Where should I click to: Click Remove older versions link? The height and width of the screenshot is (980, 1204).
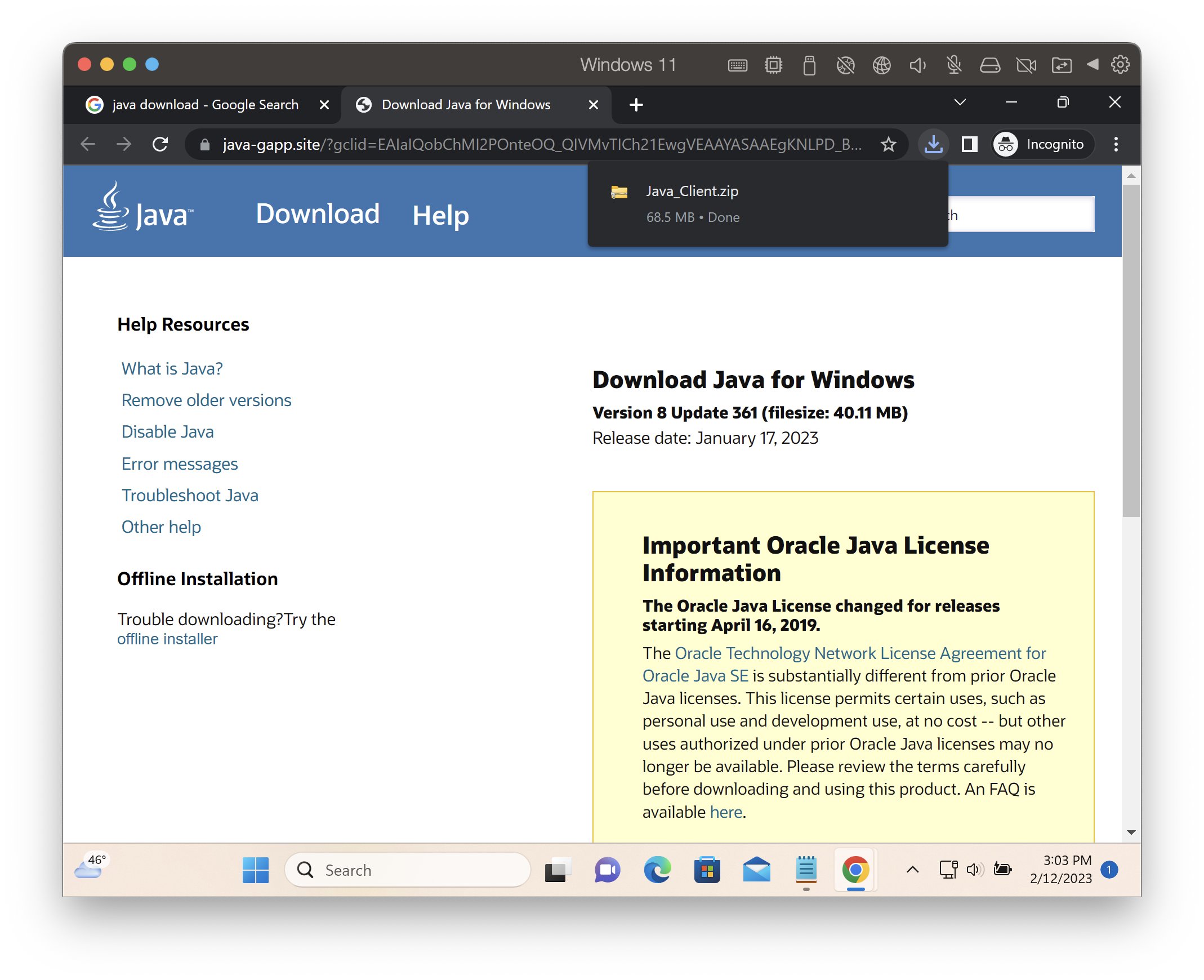pyautogui.click(x=206, y=400)
